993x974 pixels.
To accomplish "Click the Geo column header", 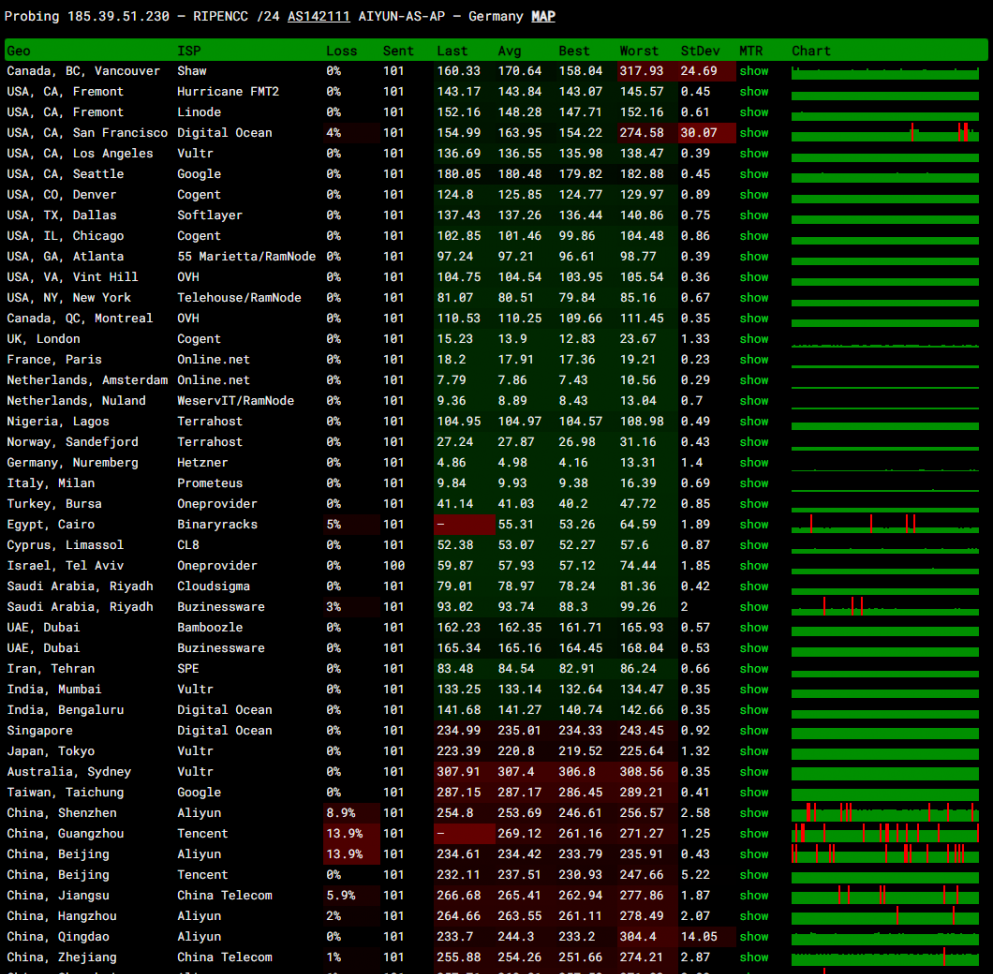I will 18,51.
